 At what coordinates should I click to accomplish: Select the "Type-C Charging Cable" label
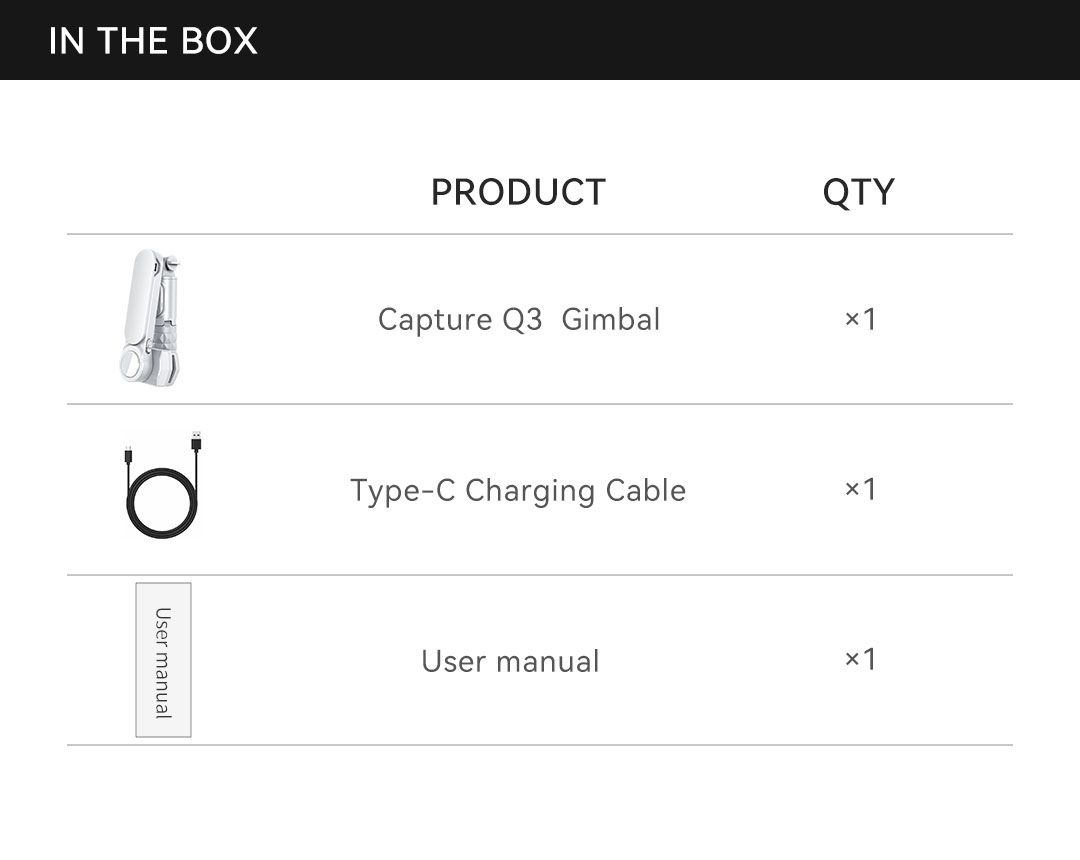[x=518, y=491]
